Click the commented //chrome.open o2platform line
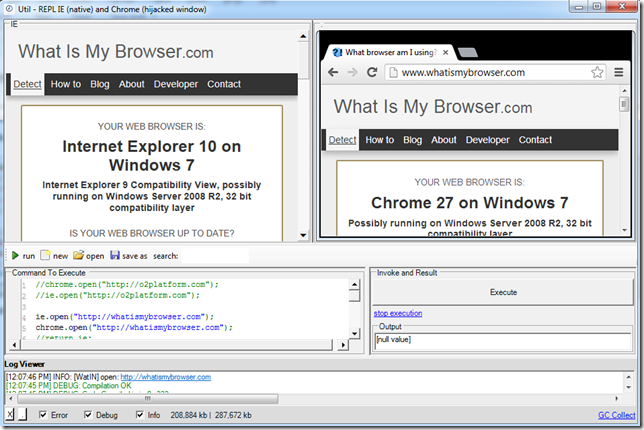Image resolution: width=644 pixels, height=430 pixels. (127, 284)
